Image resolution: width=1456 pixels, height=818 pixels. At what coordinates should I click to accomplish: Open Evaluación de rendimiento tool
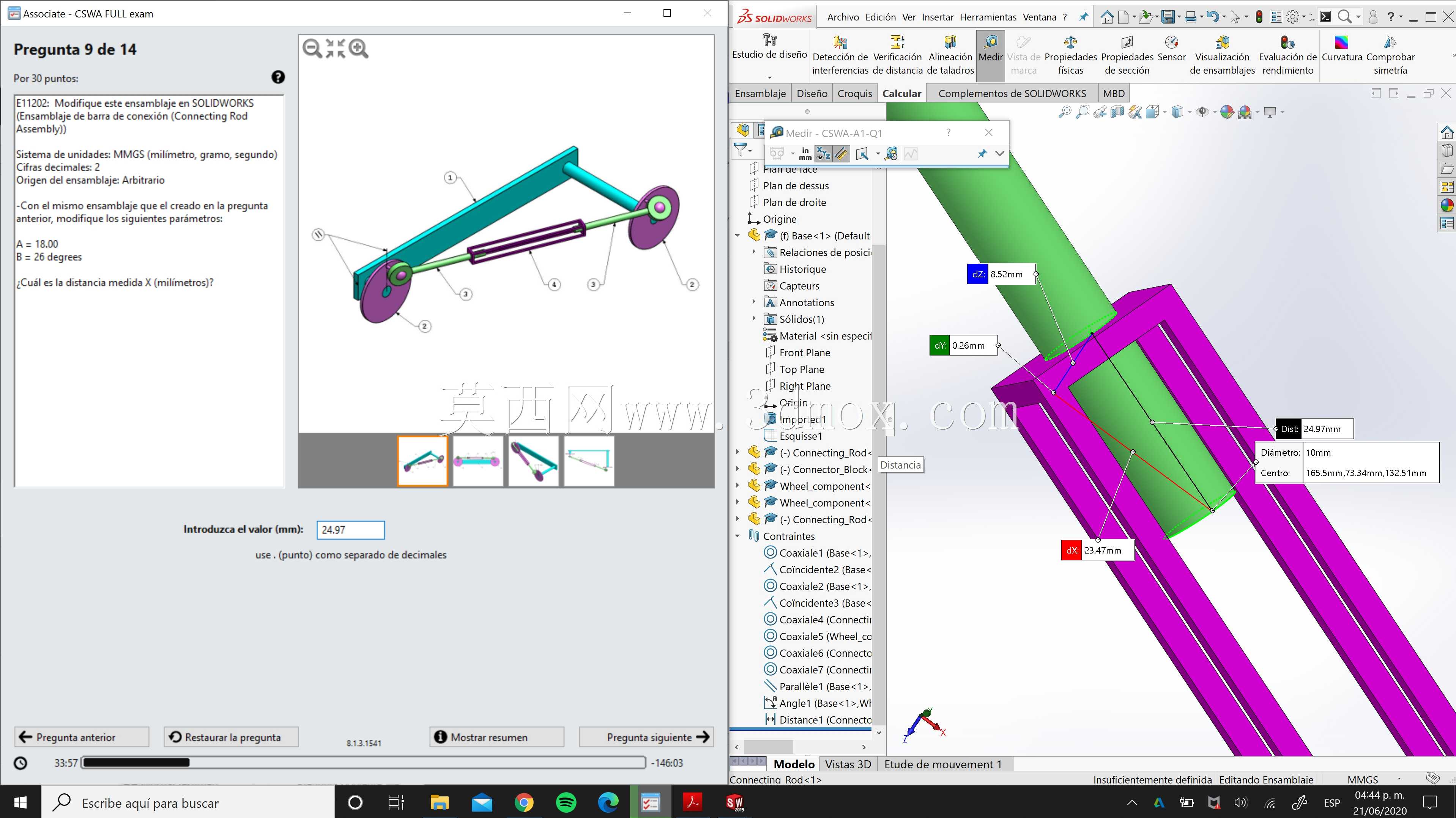pos(1287,55)
